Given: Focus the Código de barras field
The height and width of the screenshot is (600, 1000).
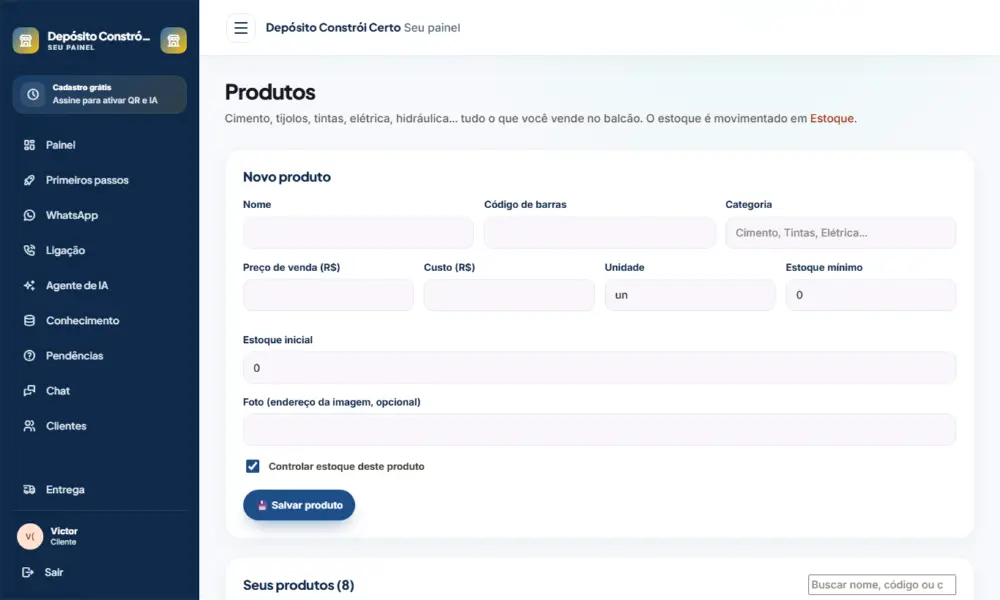Looking at the screenshot, I should (599, 233).
